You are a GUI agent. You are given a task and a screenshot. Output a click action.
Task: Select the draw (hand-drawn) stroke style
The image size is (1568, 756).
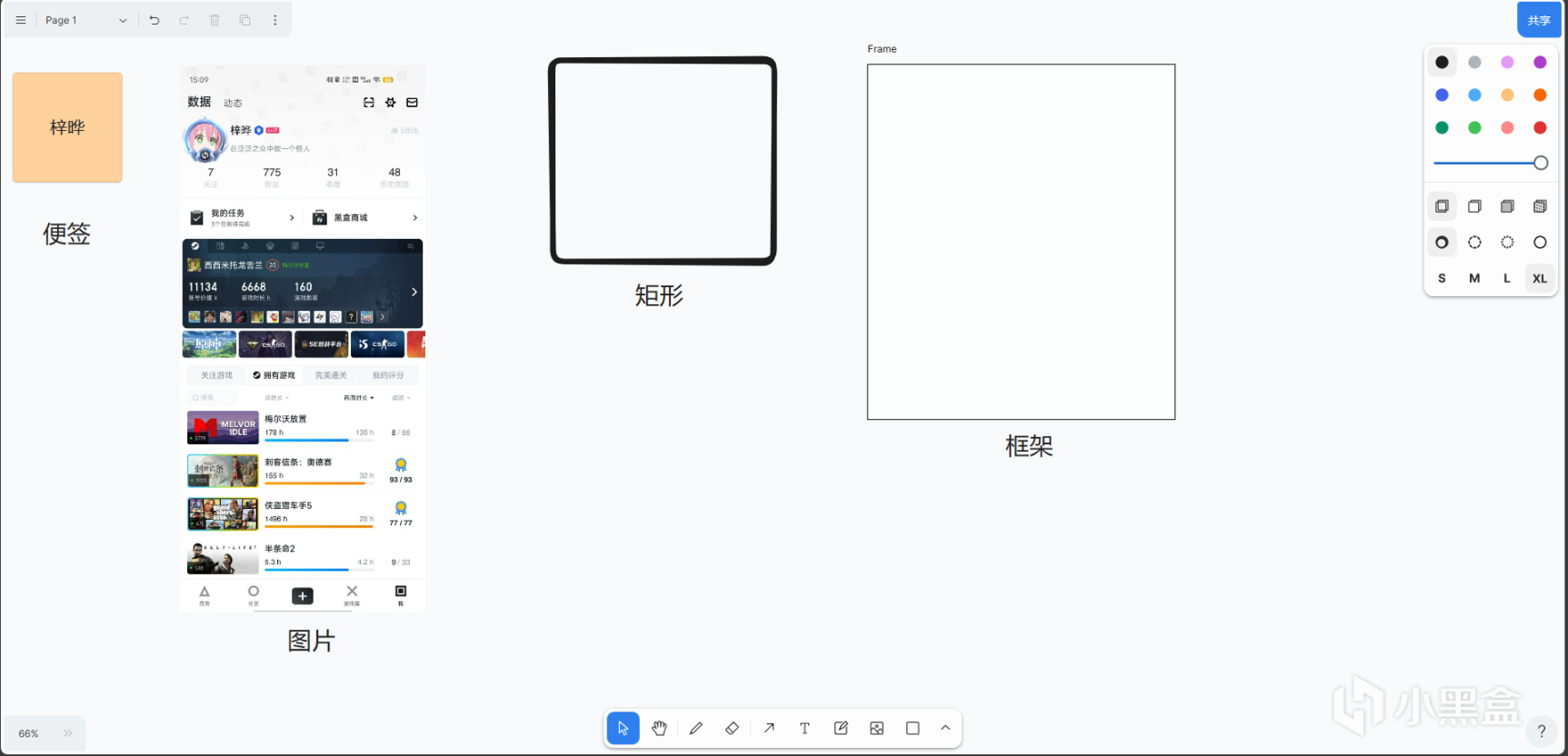point(1442,243)
